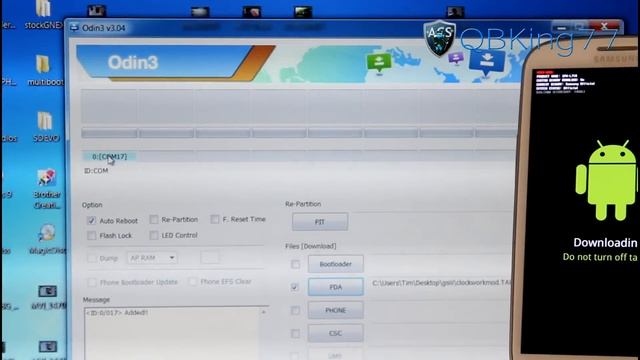The width and height of the screenshot is (640, 360).
Task: Click the PDA file path field
Action: click(442, 282)
